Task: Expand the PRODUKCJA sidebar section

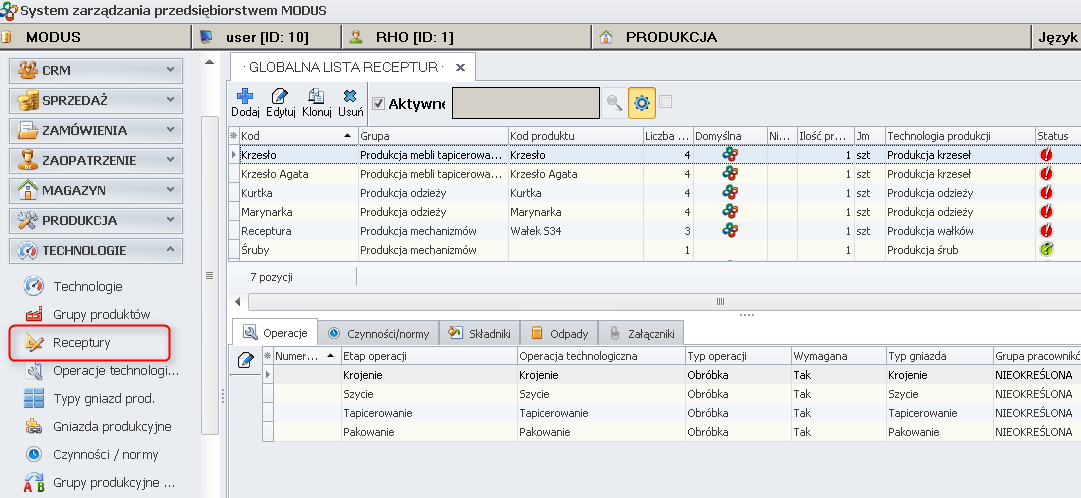Action: coord(96,221)
